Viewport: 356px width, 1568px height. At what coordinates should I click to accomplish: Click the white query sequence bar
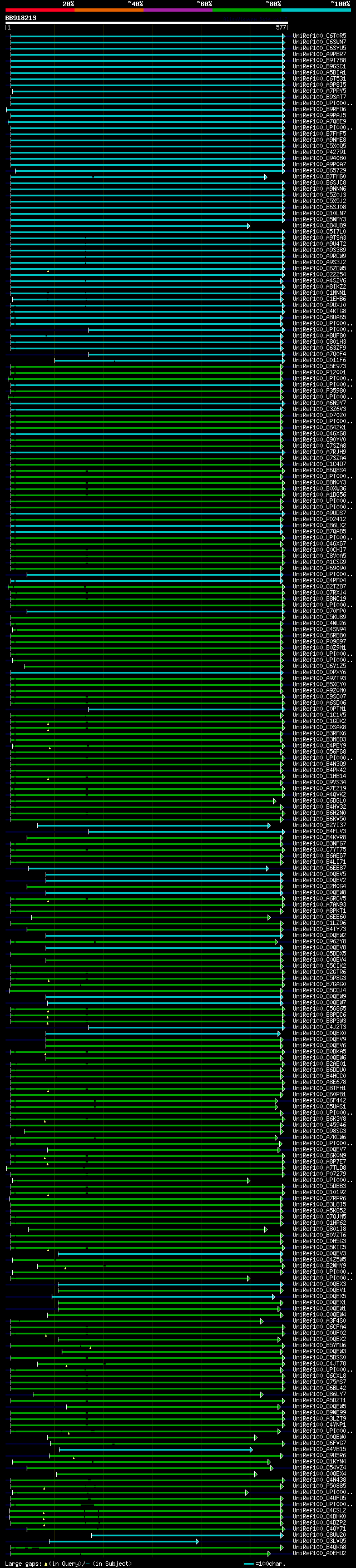pyautogui.click(x=147, y=22)
